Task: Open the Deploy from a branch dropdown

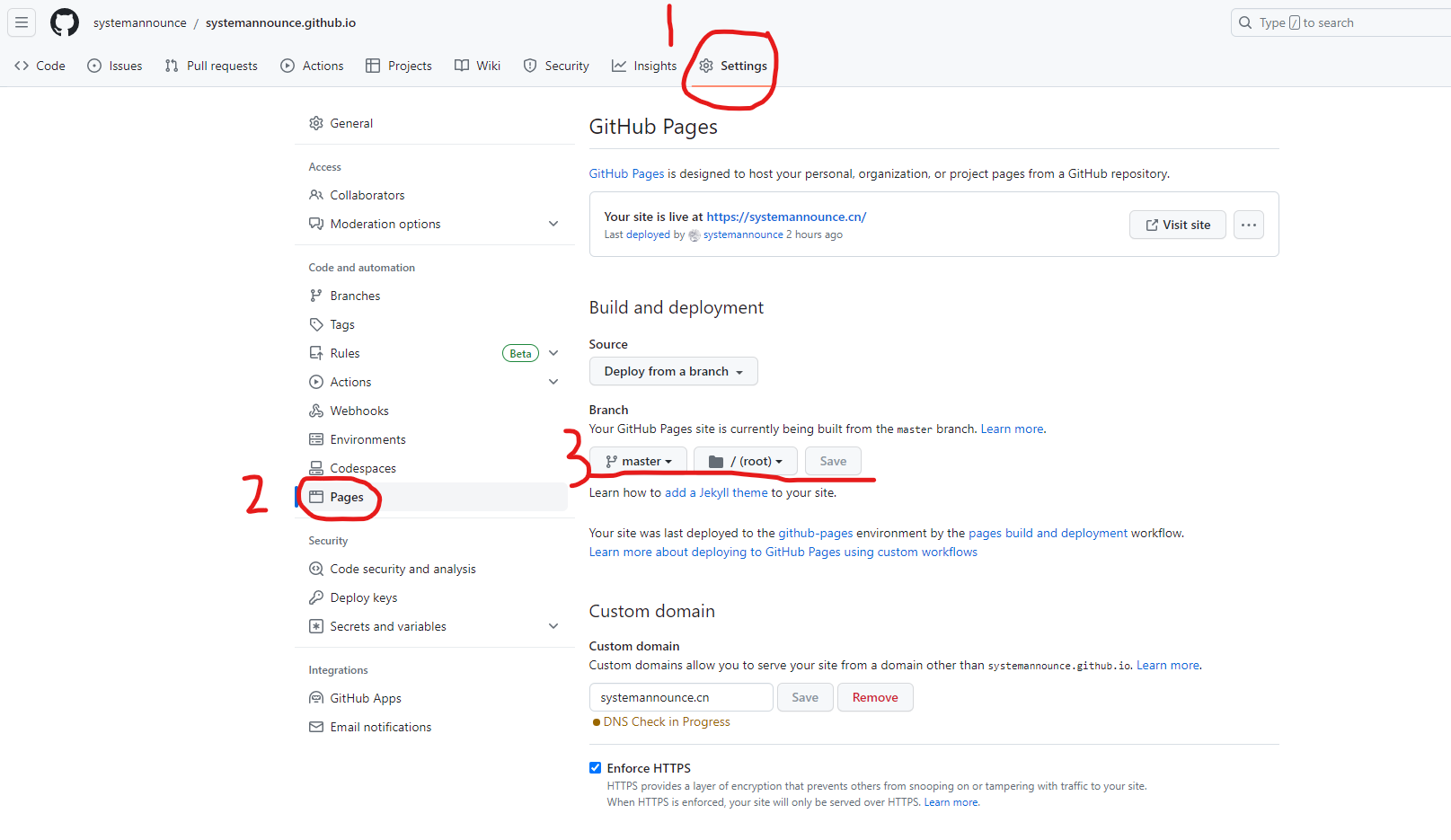Action: click(x=673, y=371)
